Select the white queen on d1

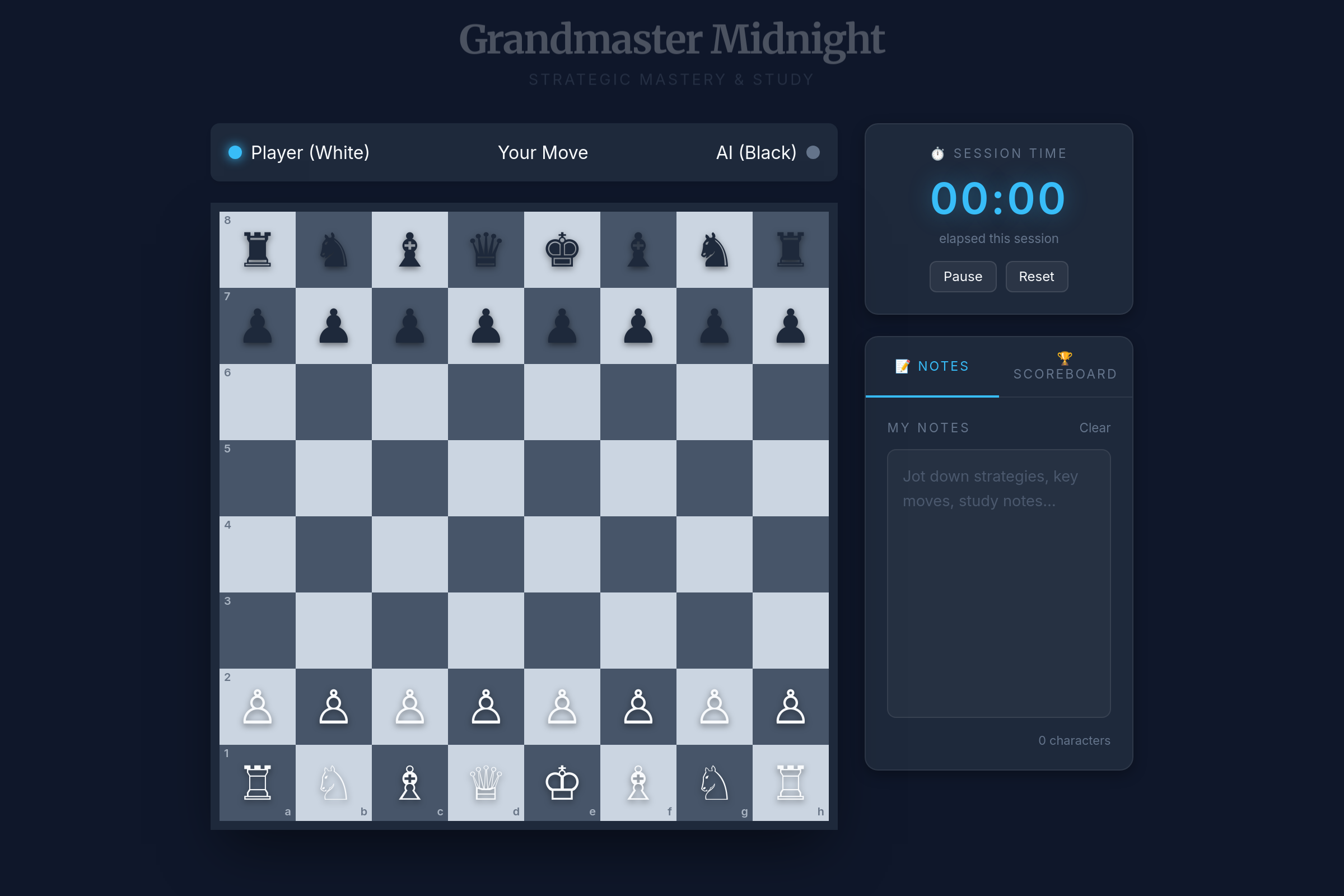coord(486,783)
